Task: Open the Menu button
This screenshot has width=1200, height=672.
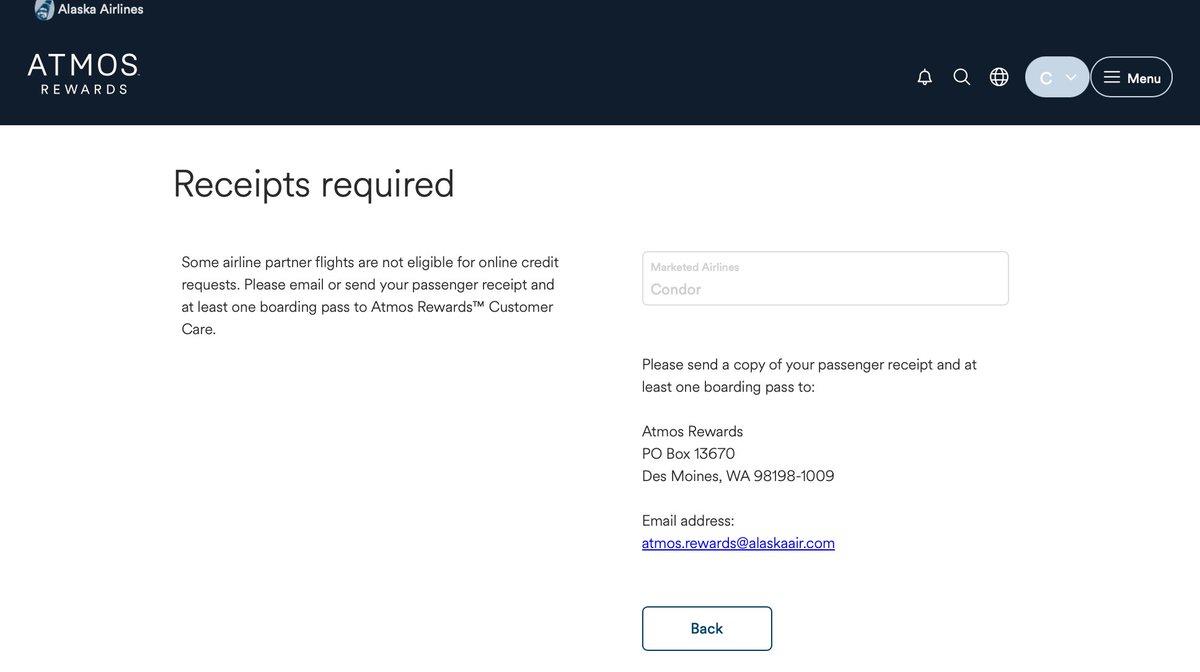Action: (x=1131, y=77)
